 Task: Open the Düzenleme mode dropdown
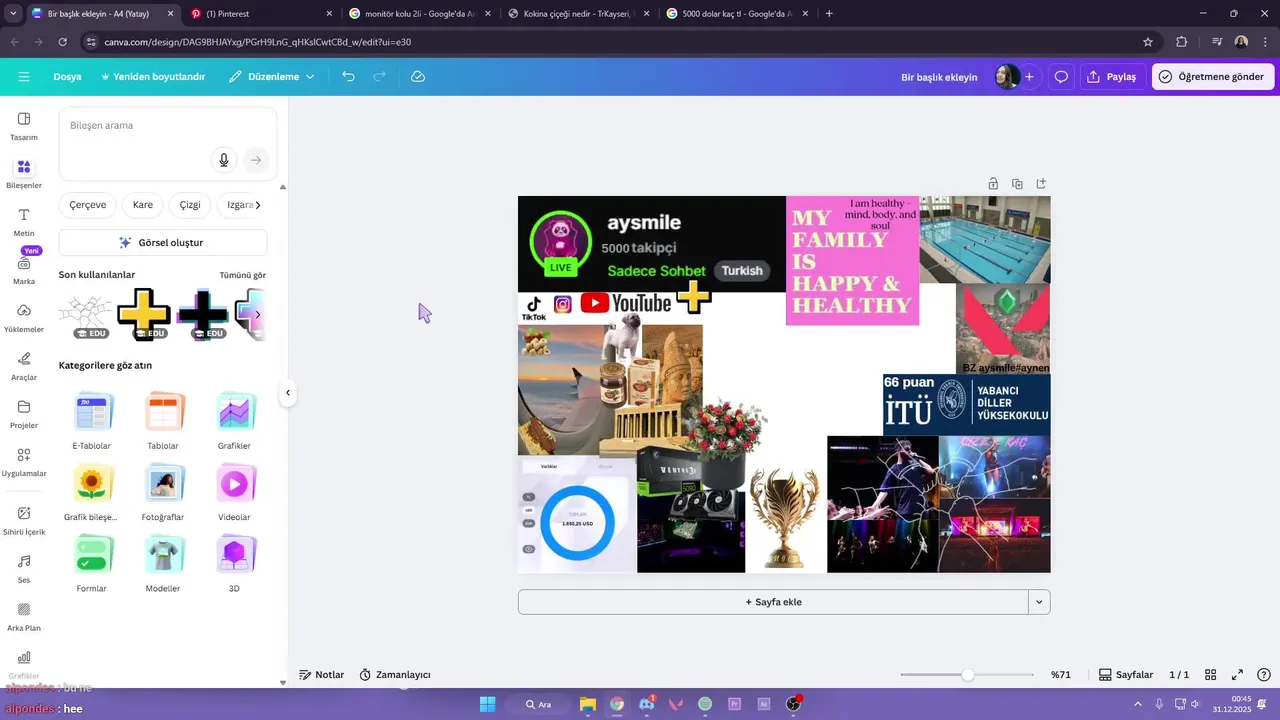pos(271,77)
